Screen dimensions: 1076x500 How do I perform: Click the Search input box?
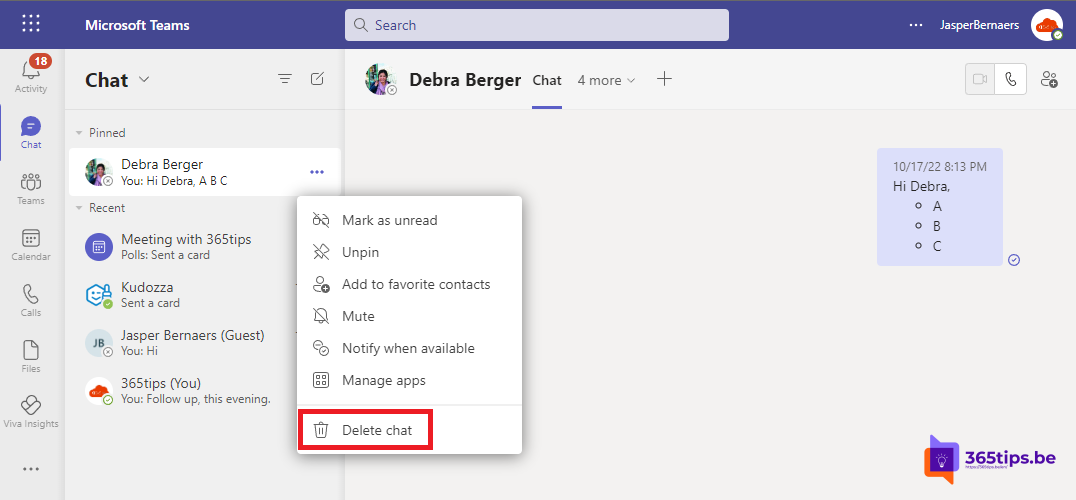pos(537,25)
